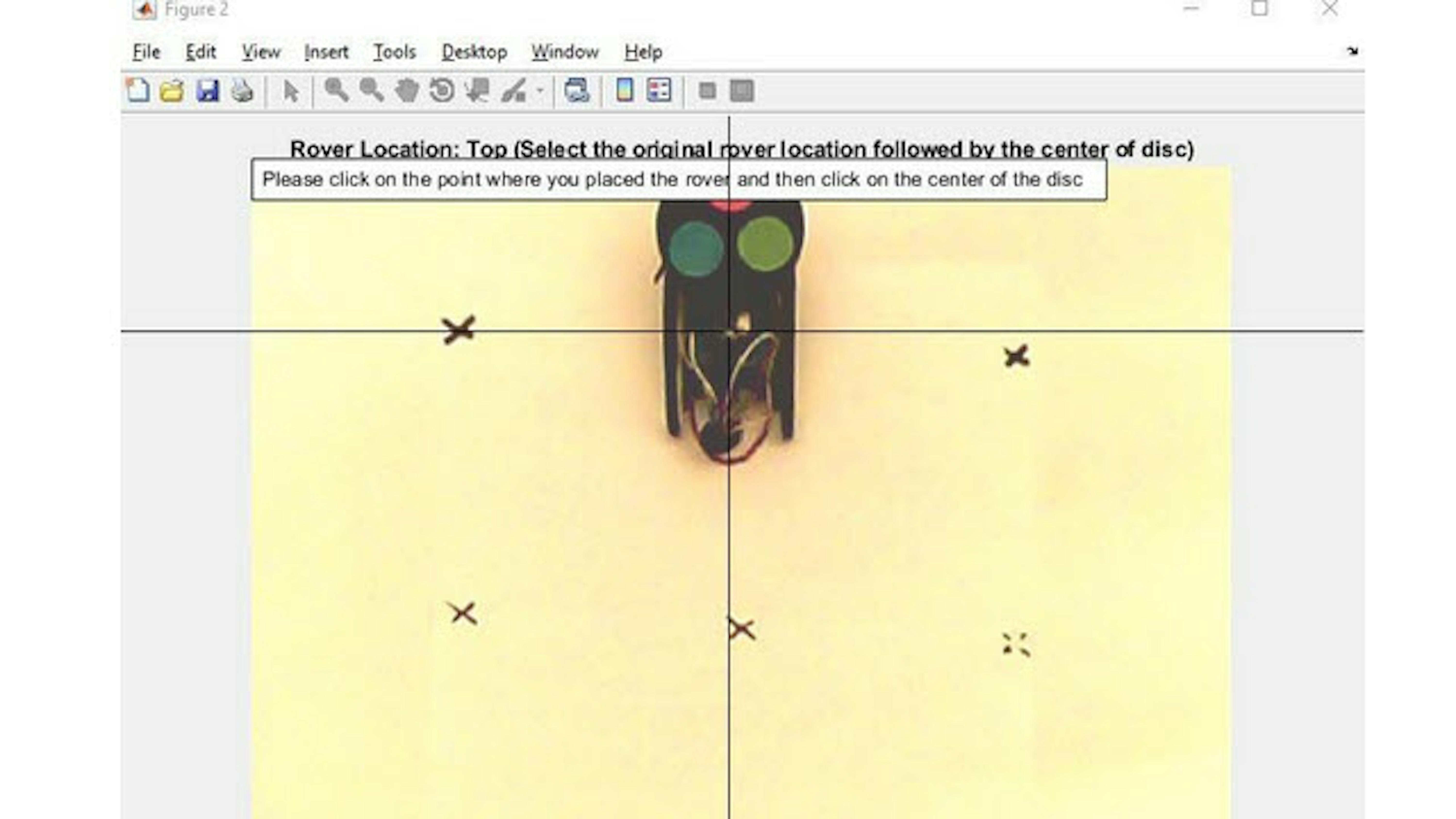Click the Hide Plot Tools icon

click(707, 91)
